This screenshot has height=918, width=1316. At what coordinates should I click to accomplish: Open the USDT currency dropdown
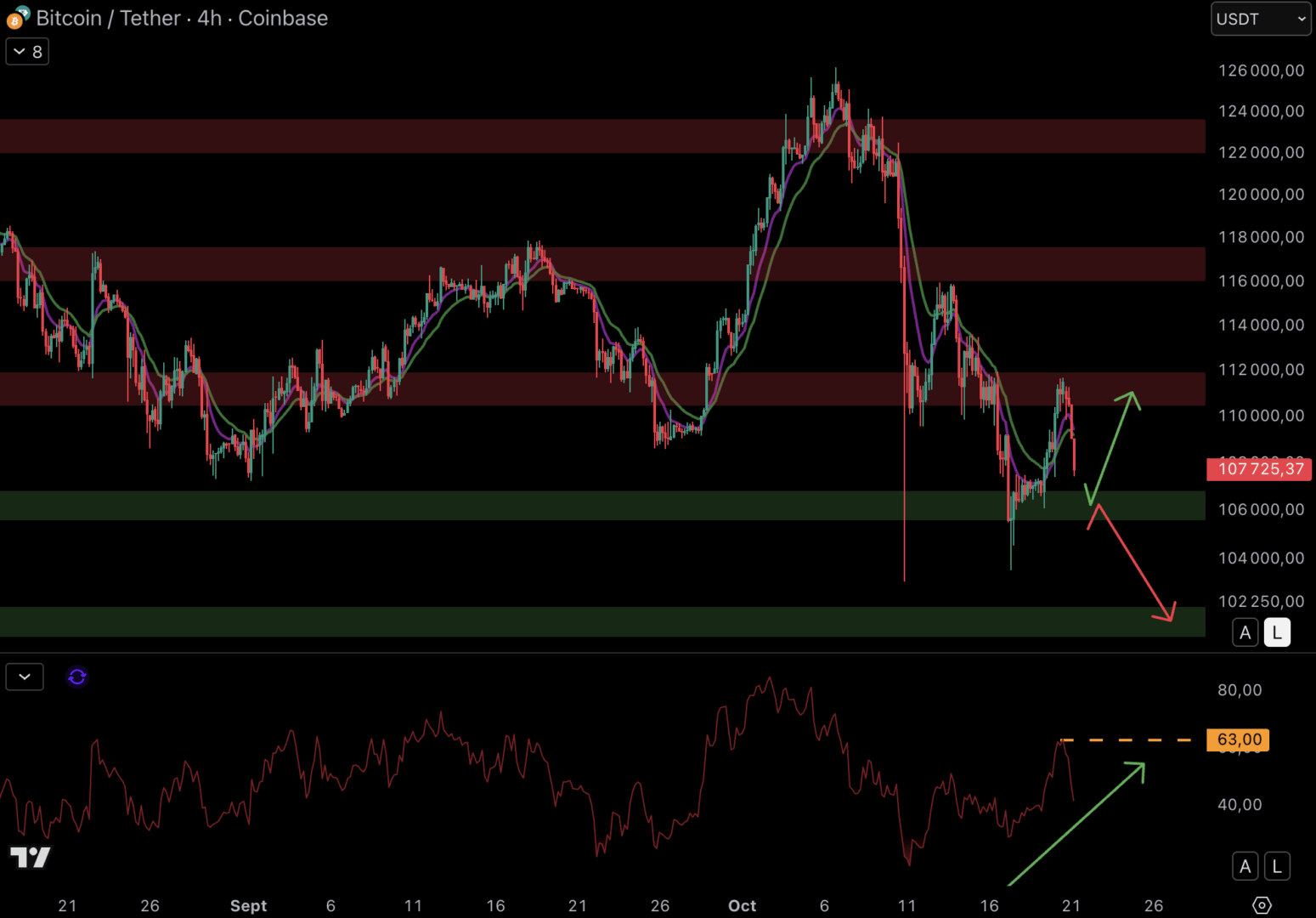[1261, 19]
